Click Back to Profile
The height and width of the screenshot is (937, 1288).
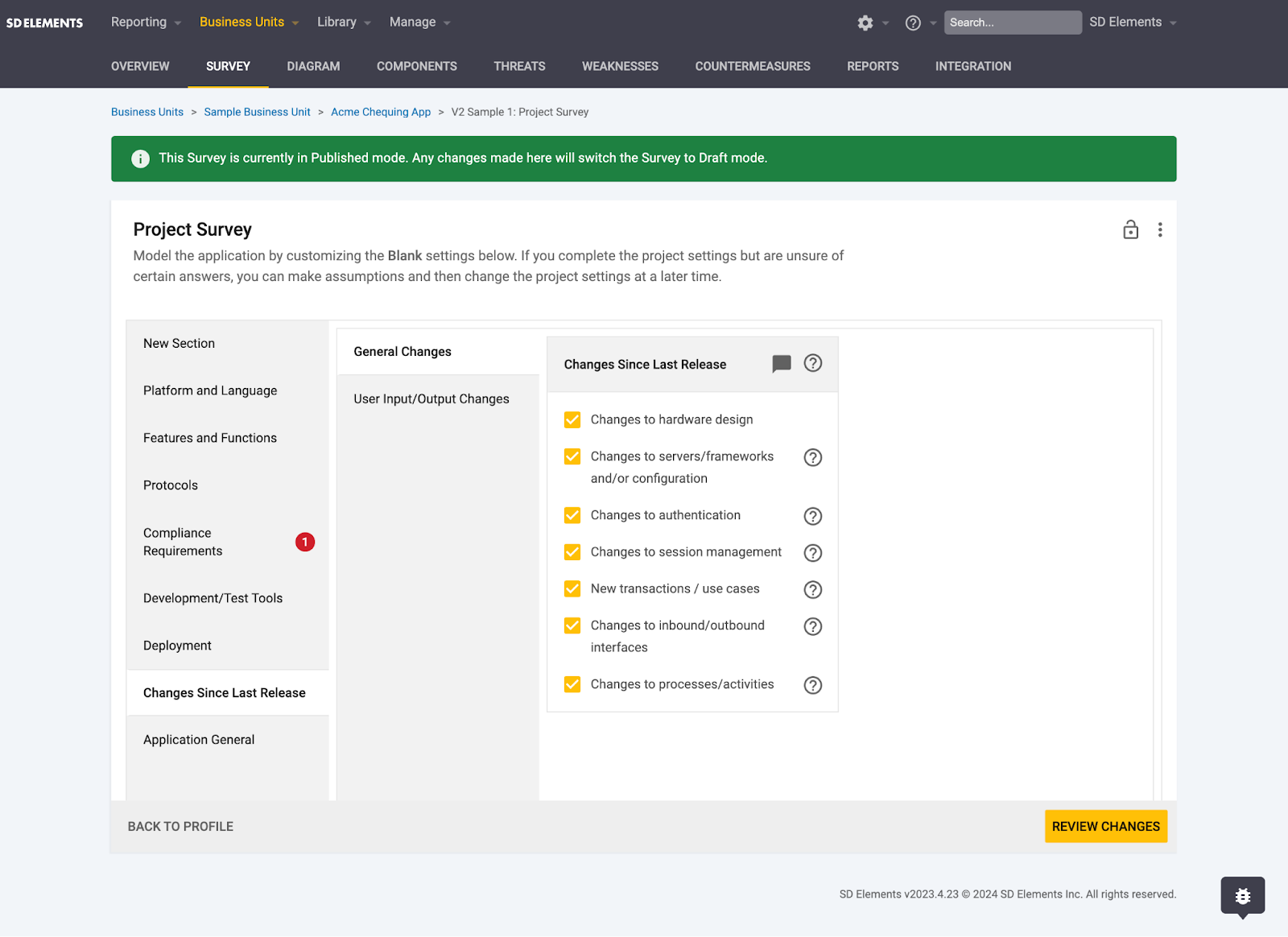point(180,827)
